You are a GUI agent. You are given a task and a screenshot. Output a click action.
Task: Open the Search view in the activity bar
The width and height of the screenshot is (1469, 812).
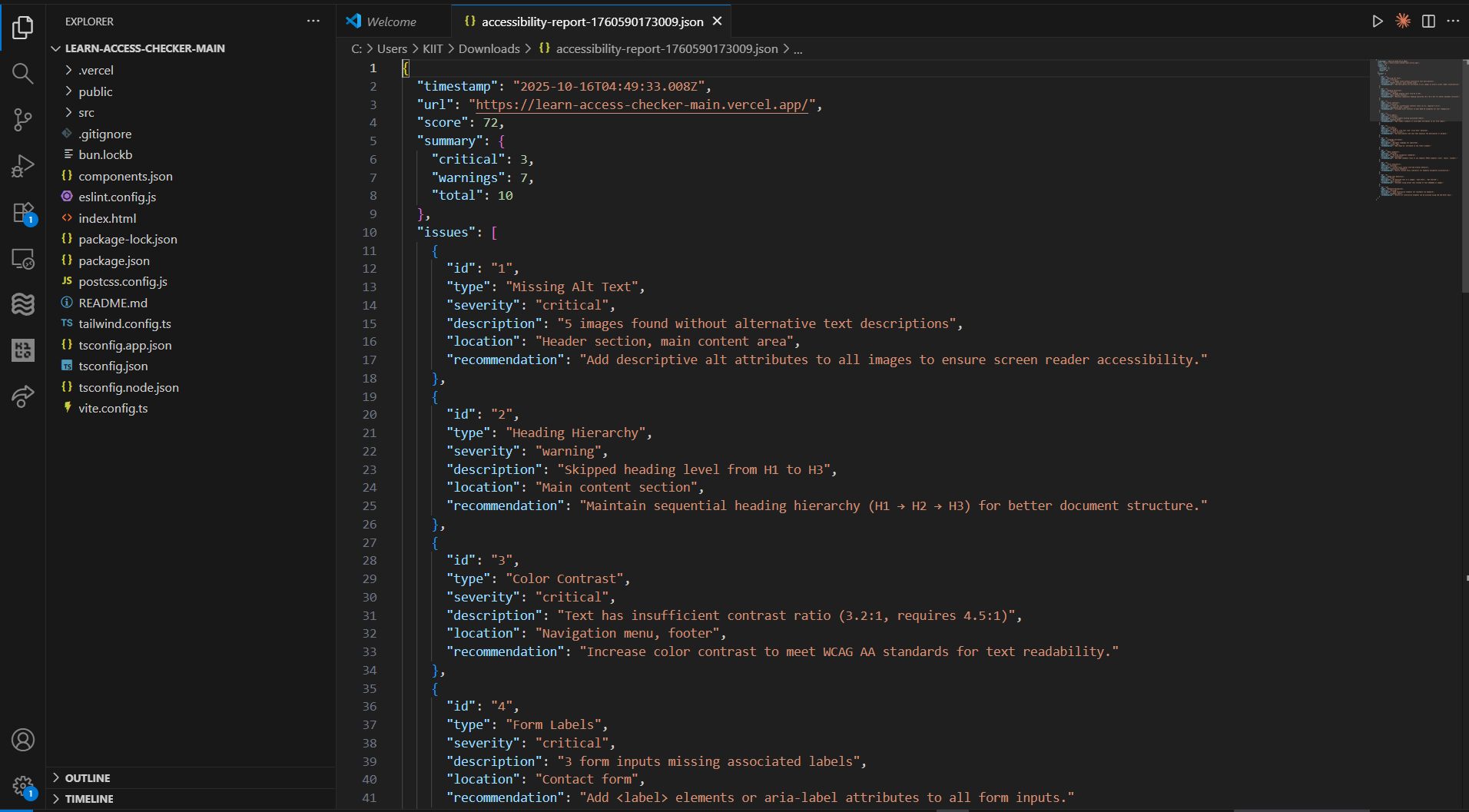pyautogui.click(x=23, y=74)
